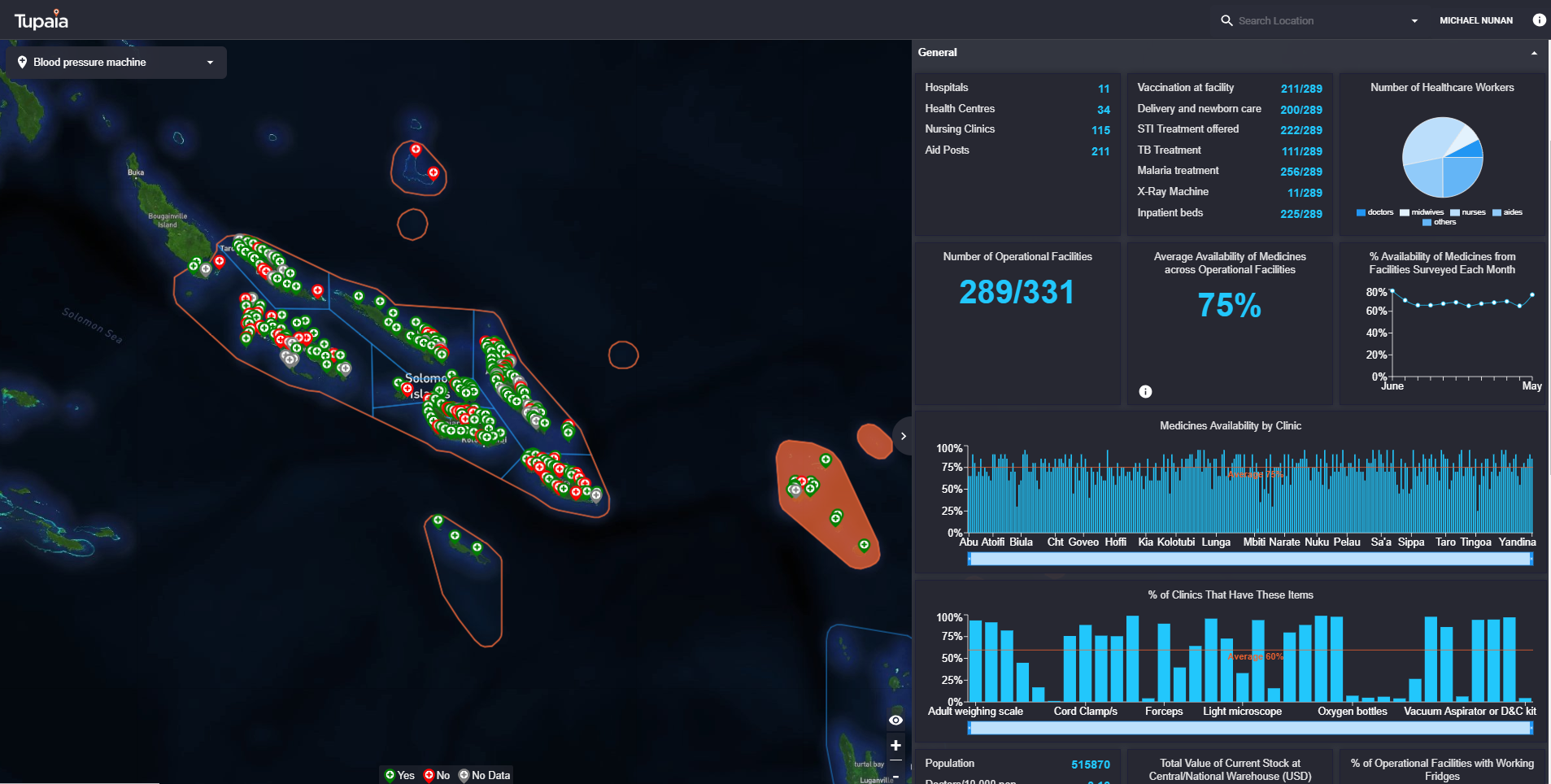
Task: Click the X-Ray Machine row
Action: [x=1230, y=192]
